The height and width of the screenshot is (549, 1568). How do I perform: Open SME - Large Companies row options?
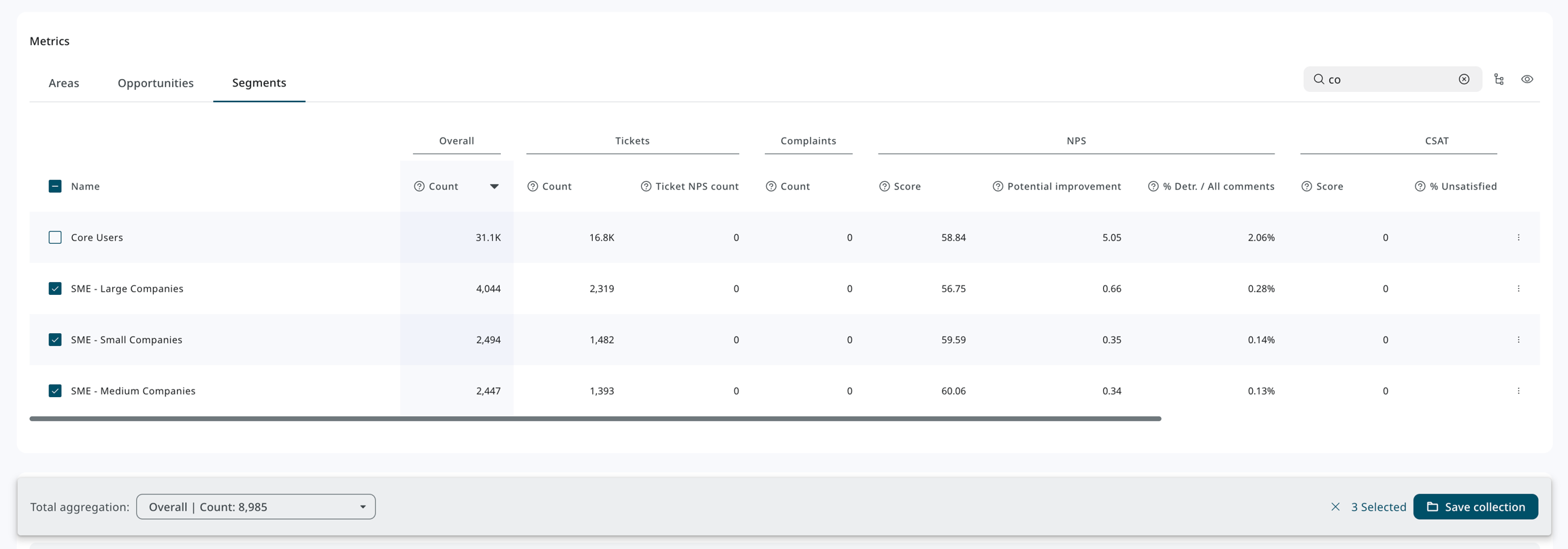click(x=1518, y=289)
